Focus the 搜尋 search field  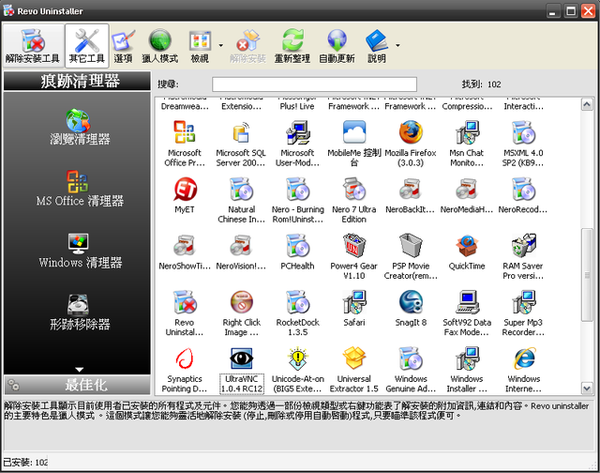[315, 84]
